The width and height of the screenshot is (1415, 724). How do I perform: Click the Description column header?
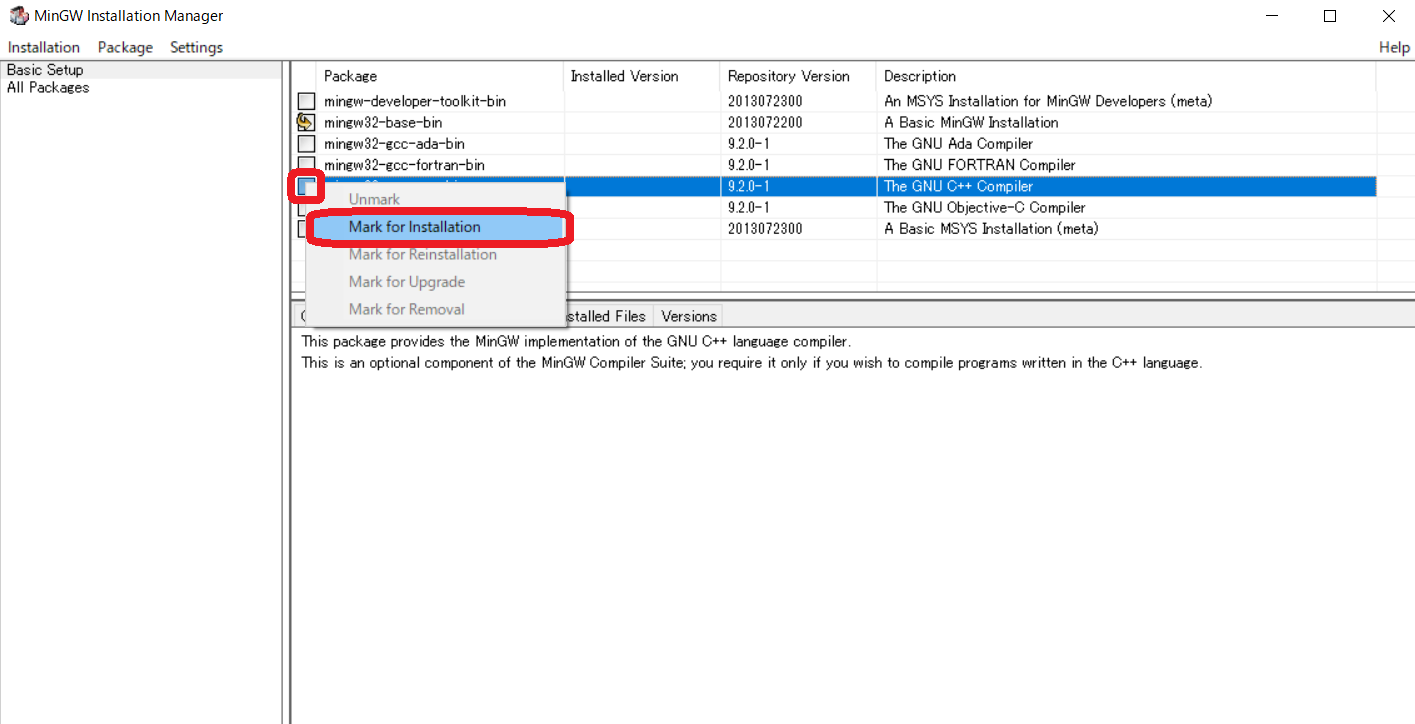pos(1126,76)
